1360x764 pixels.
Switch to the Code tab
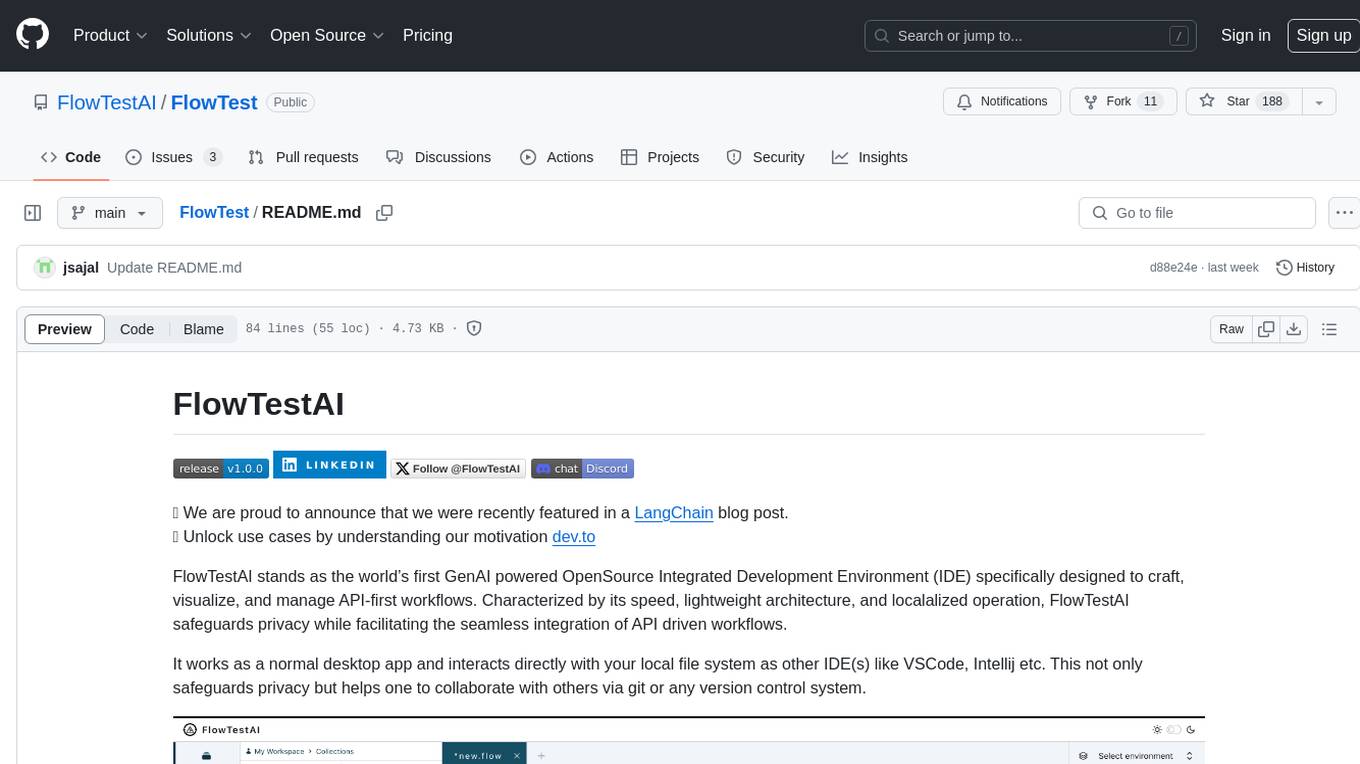70,157
